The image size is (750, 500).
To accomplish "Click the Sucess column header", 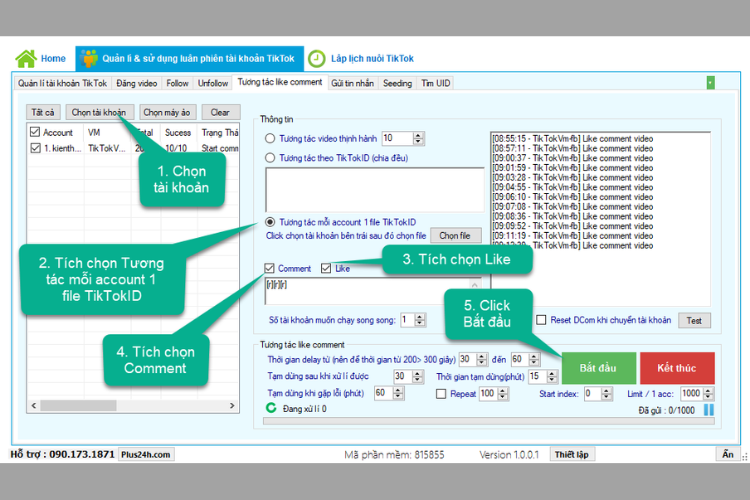I will 178,133.
